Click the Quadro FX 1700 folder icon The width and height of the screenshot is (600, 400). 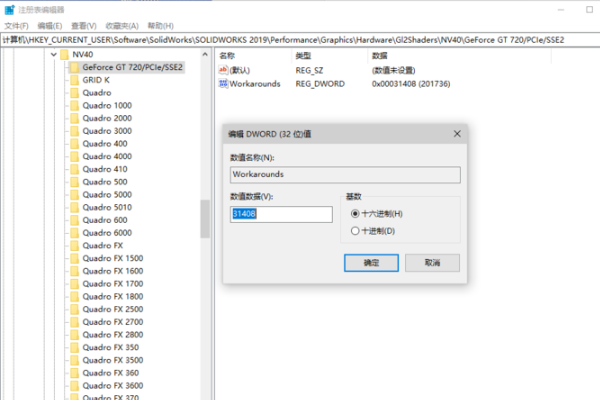(75, 284)
